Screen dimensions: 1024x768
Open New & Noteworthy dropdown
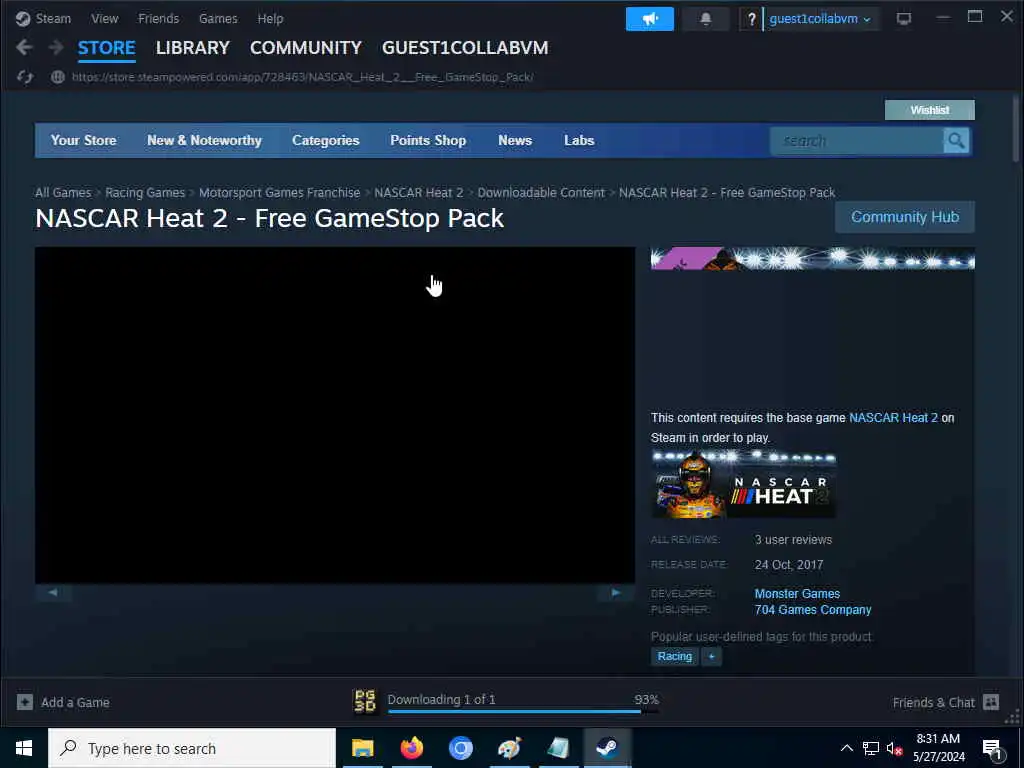[204, 140]
